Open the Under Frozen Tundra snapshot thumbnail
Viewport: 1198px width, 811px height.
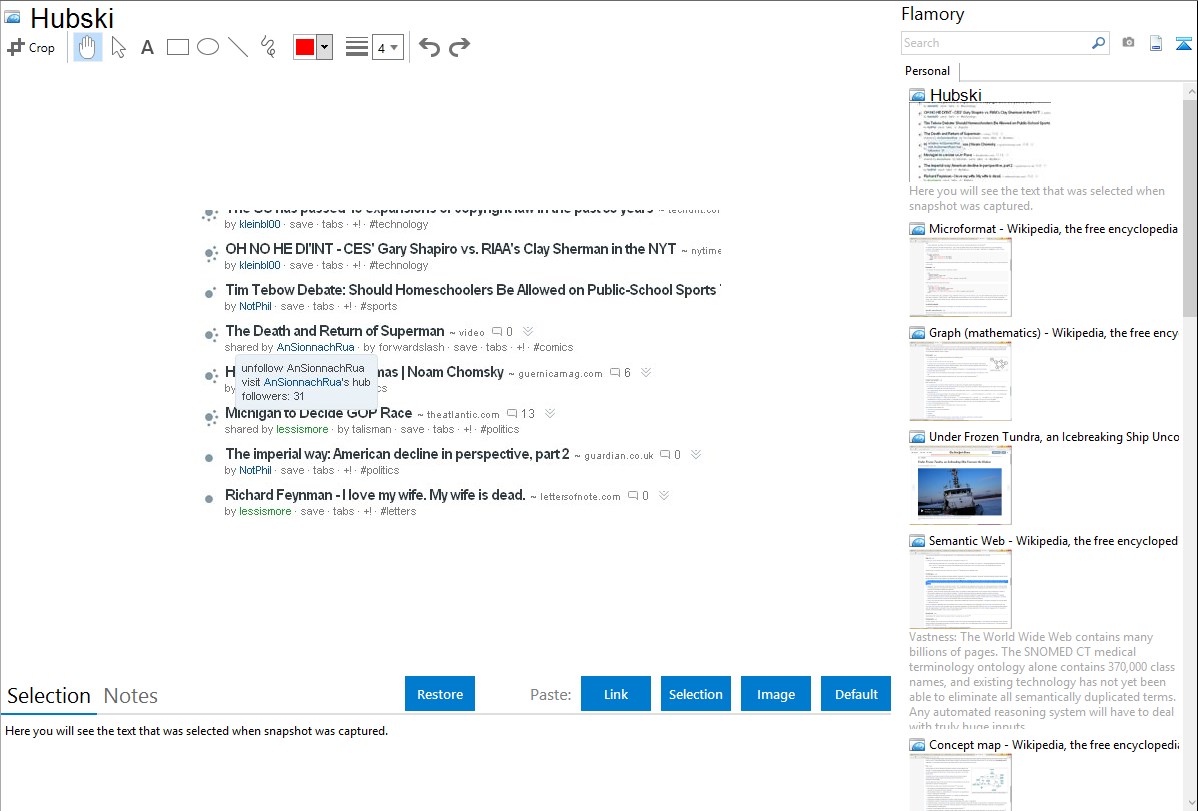pos(960,485)
